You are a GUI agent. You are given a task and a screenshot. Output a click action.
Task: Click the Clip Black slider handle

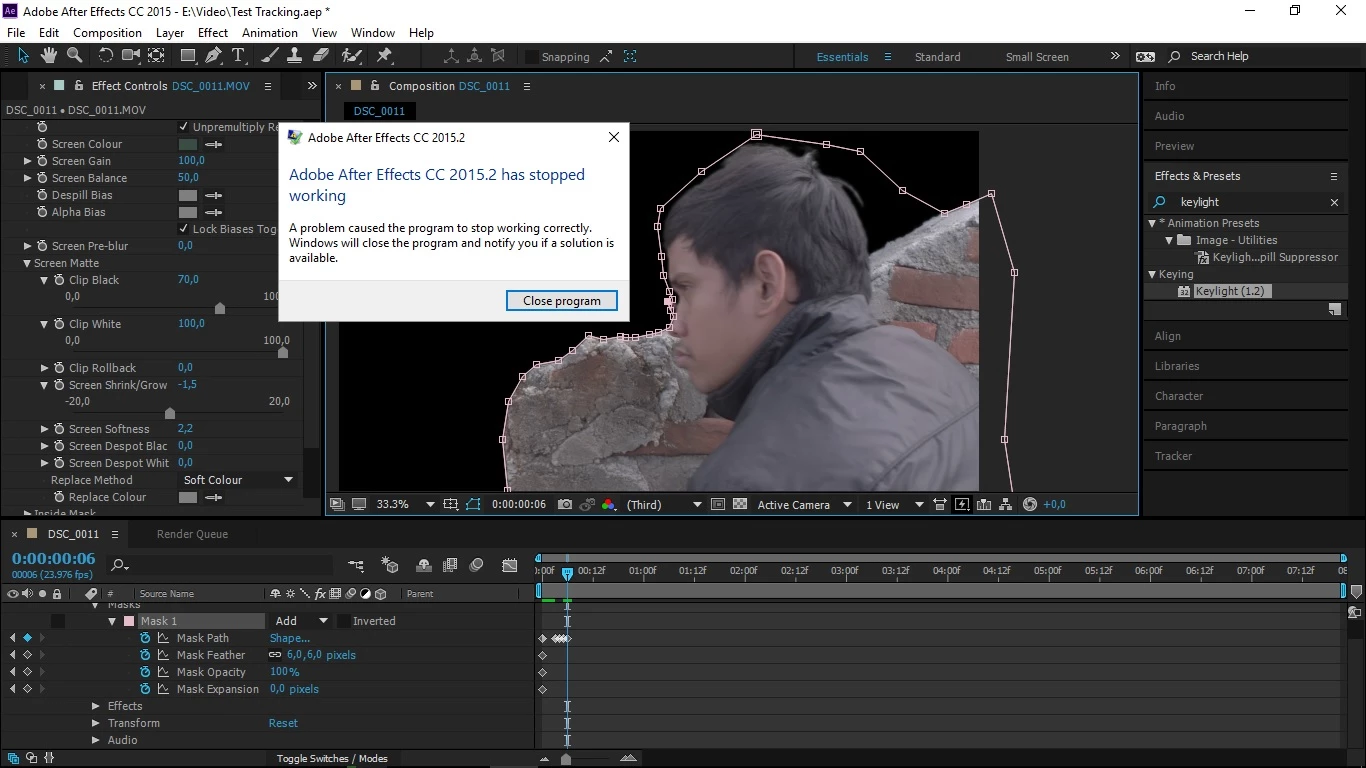[220, 308]
